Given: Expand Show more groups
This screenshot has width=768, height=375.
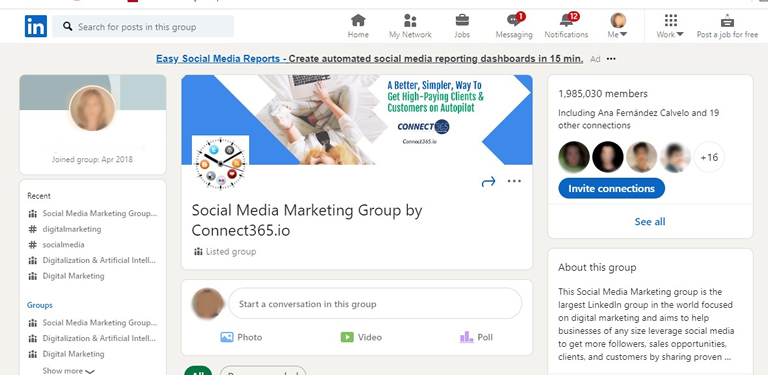Looking at the screenshot, I should pyautogui.click(x=69, y=371).
